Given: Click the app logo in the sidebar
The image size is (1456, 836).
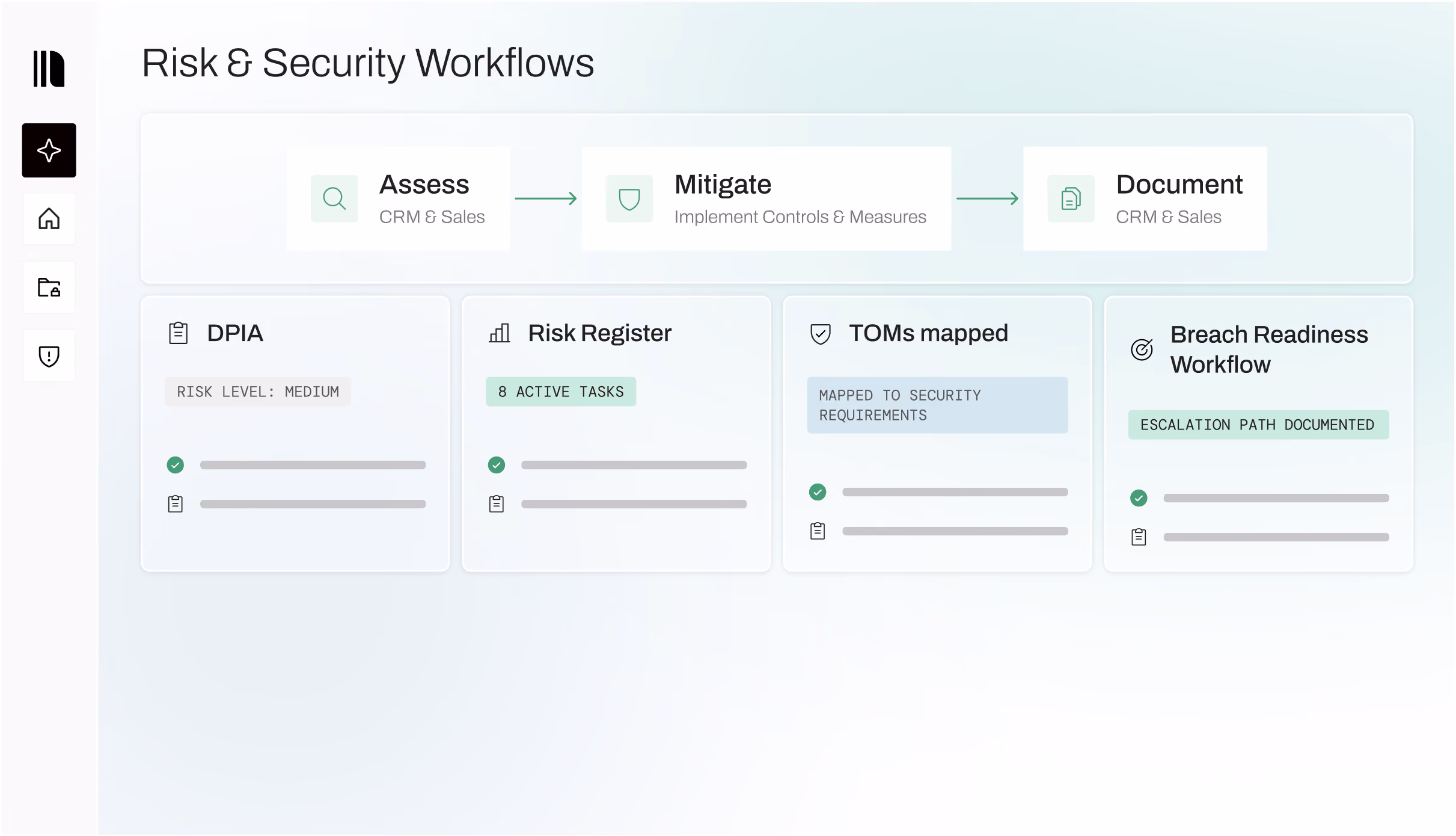Looking at the screenshot, I should [49, 69].
